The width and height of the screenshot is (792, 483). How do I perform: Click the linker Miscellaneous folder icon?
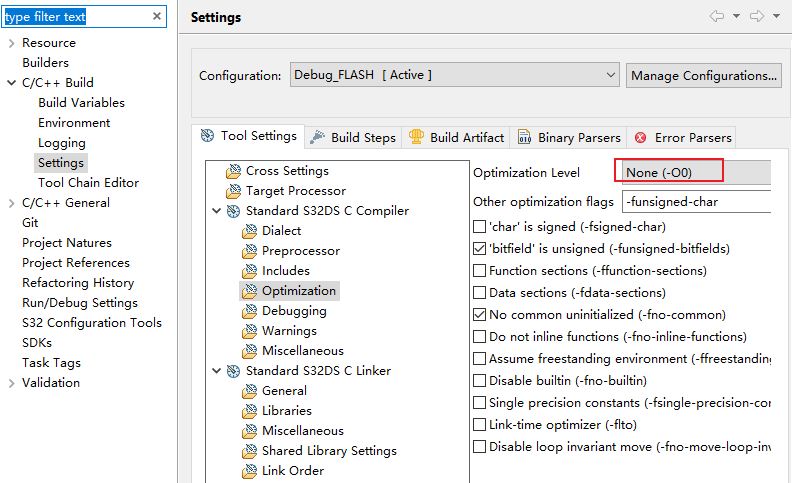point(250,431)
